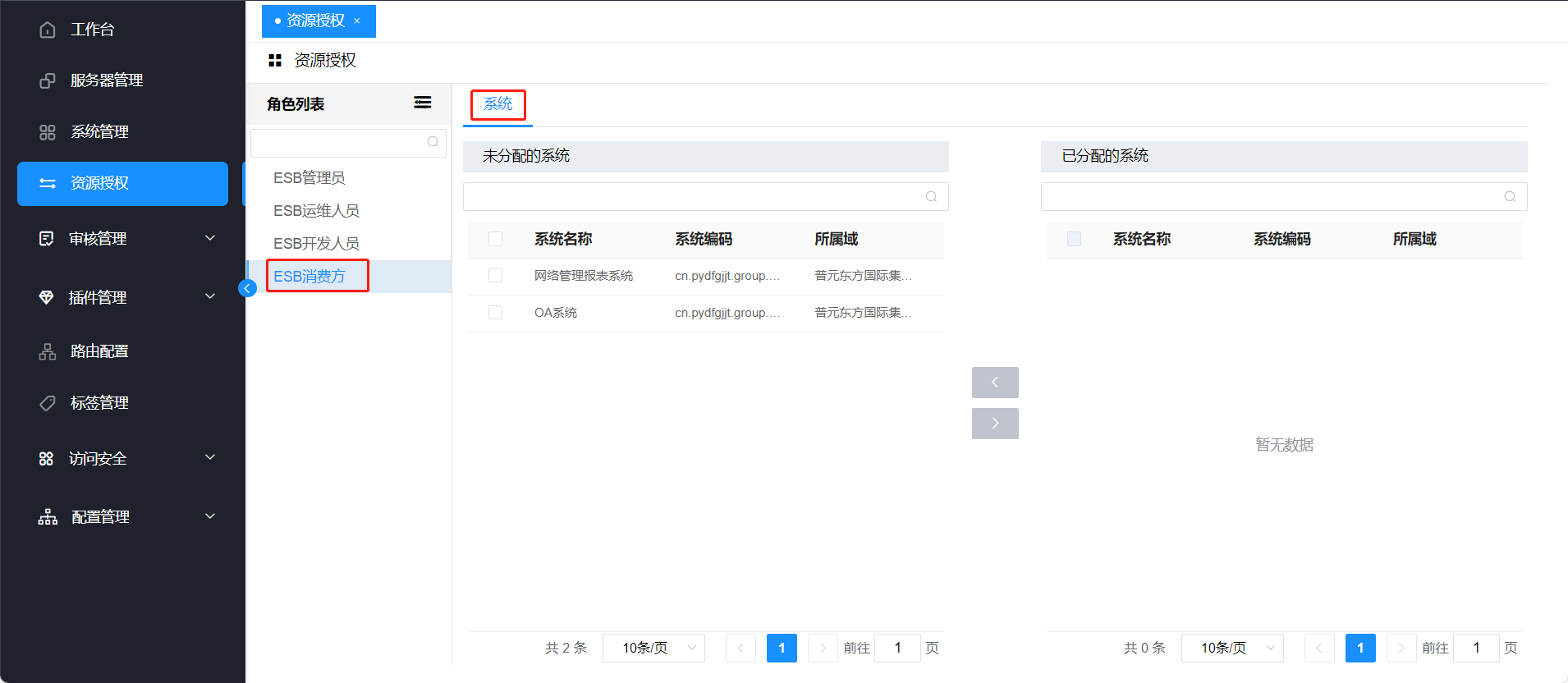Viewport: 1568px width, 683px height.
Task: Click the 标签管理 tag icon
Action: coord(48,403)
